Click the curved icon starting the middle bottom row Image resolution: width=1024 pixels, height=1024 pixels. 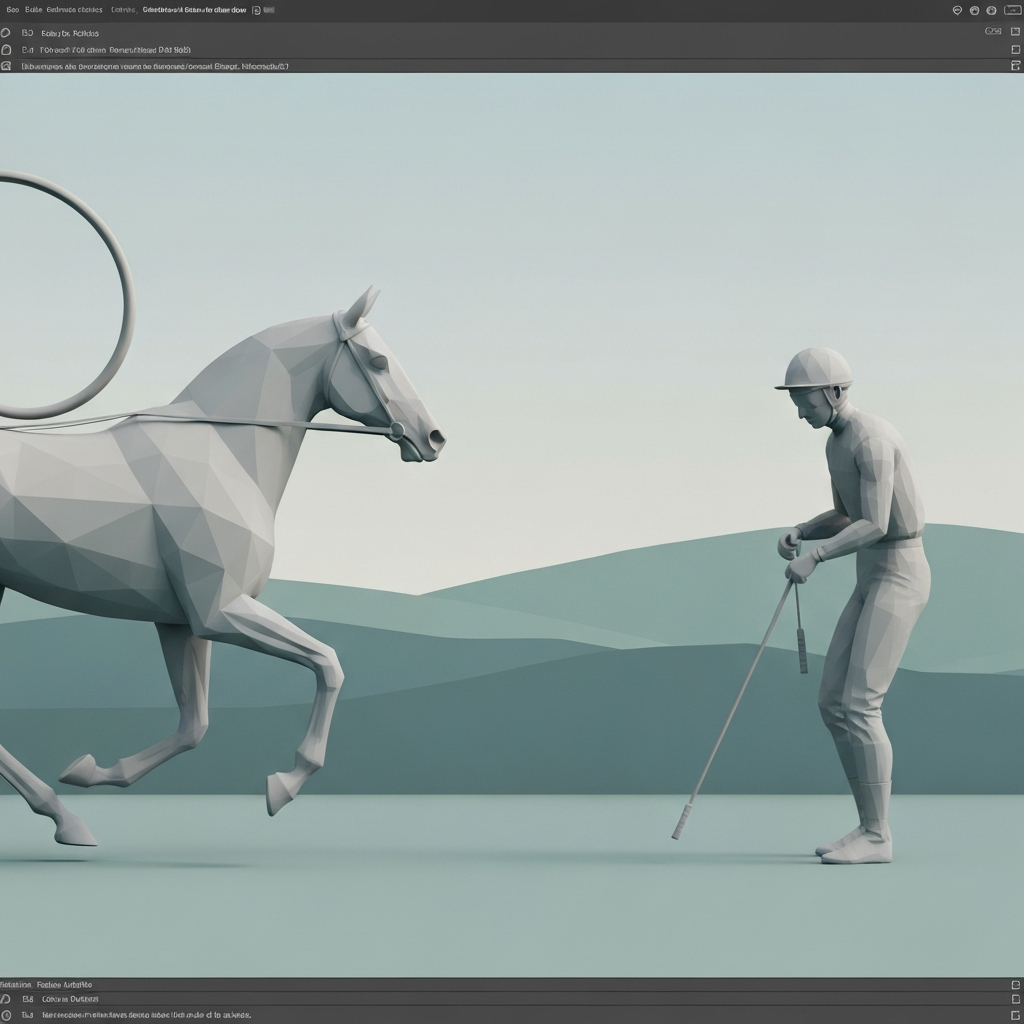pos(6,999)
